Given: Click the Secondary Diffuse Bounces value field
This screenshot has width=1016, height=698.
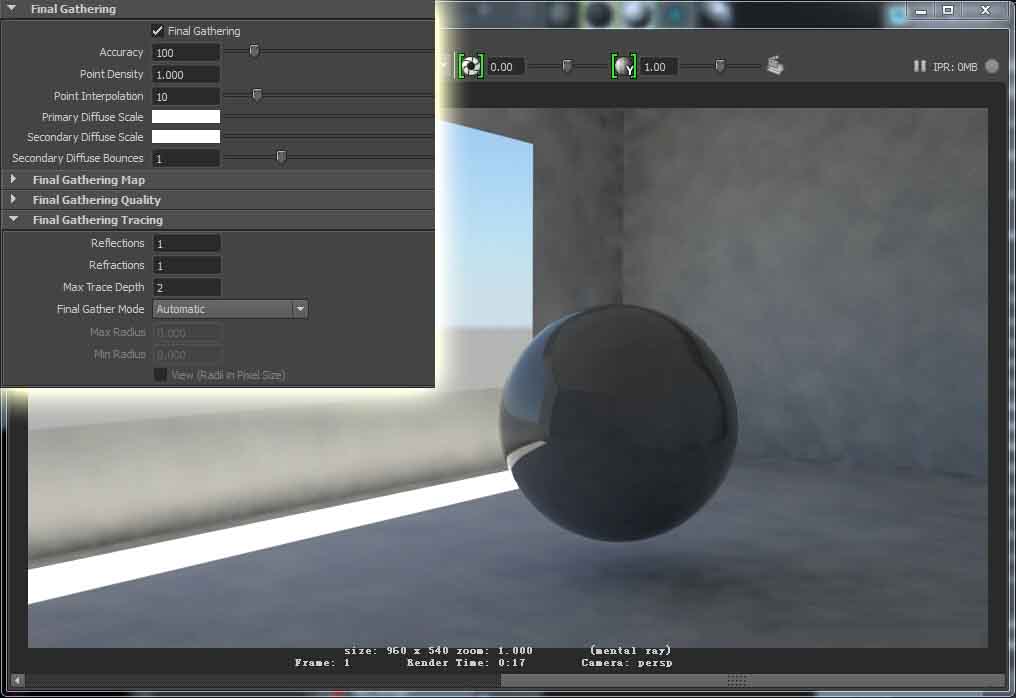Looking at the screenshot, I should click(186, 158).
